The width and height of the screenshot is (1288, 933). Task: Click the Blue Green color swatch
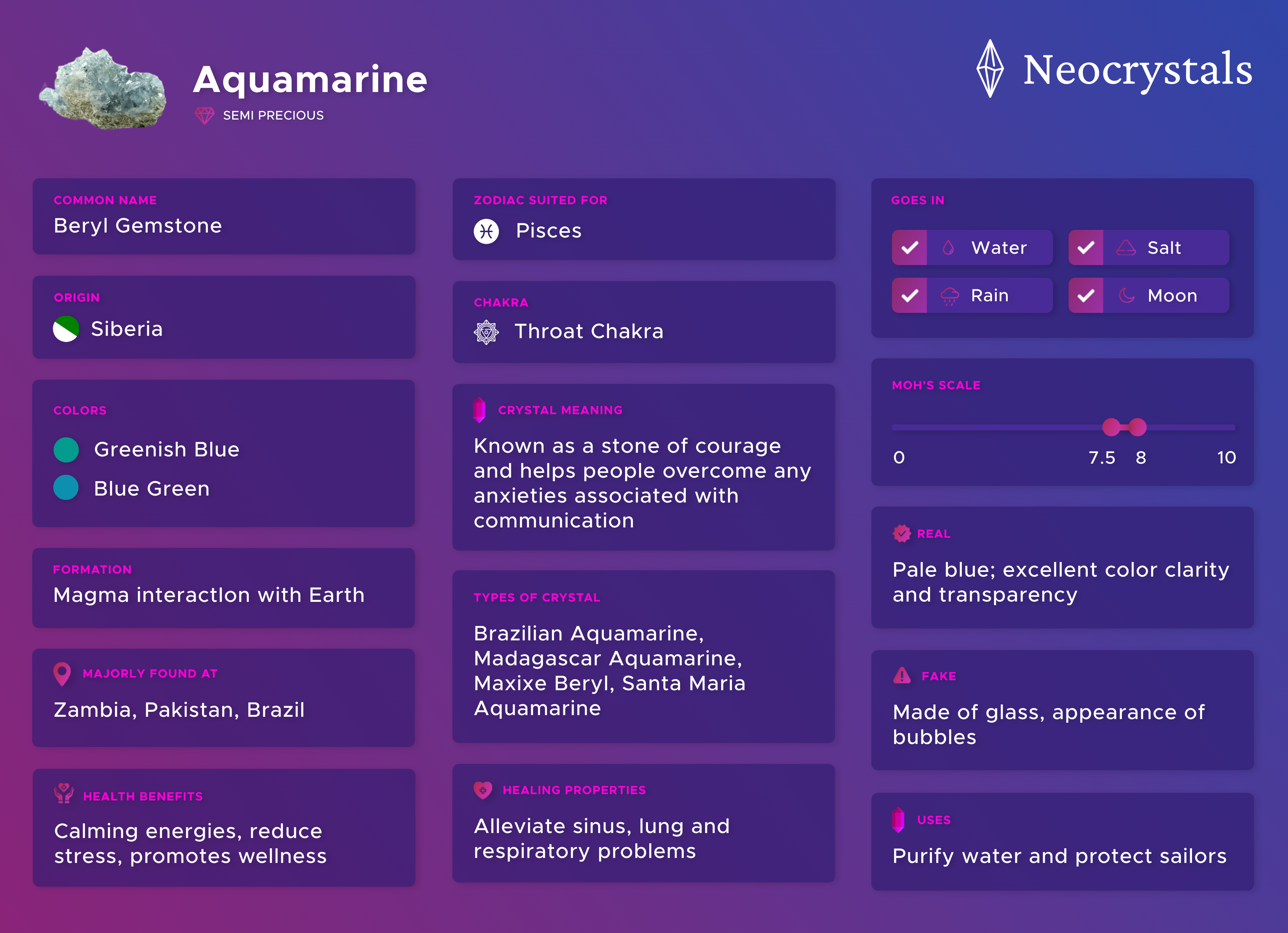(66, 488)
